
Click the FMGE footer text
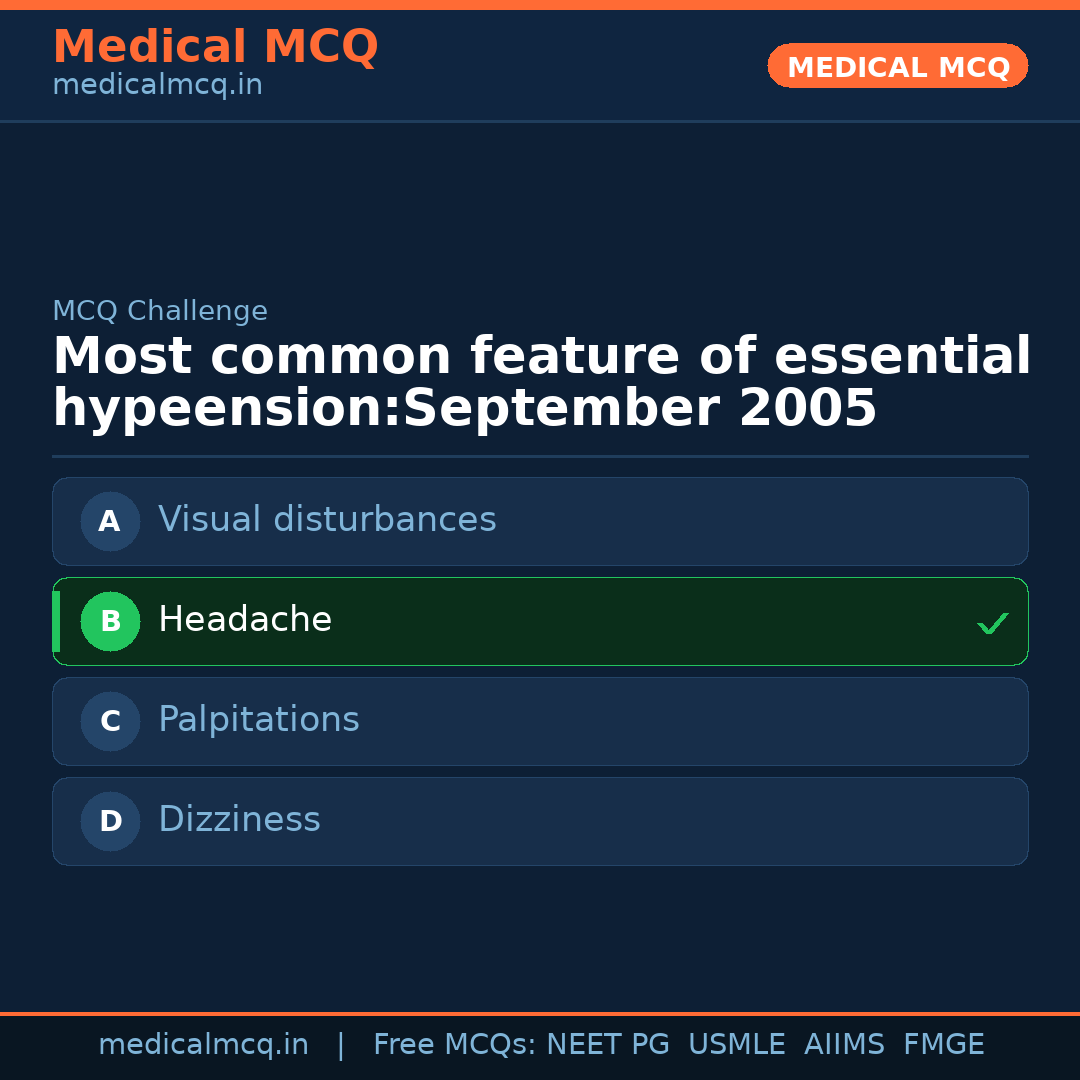[943, 1045]
